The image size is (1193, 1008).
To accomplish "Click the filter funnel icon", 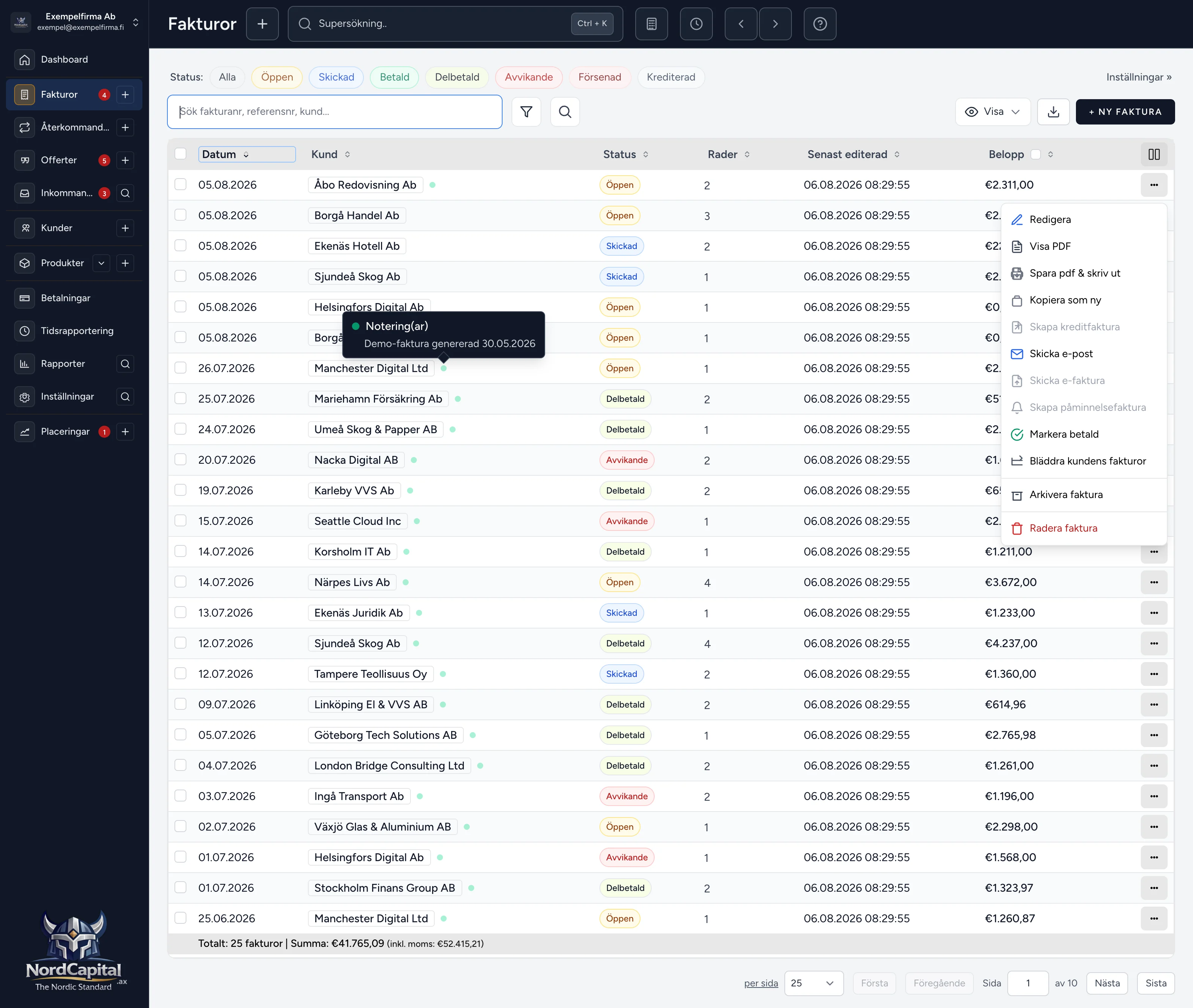I will pyautogui.click(x=526, y=112).
